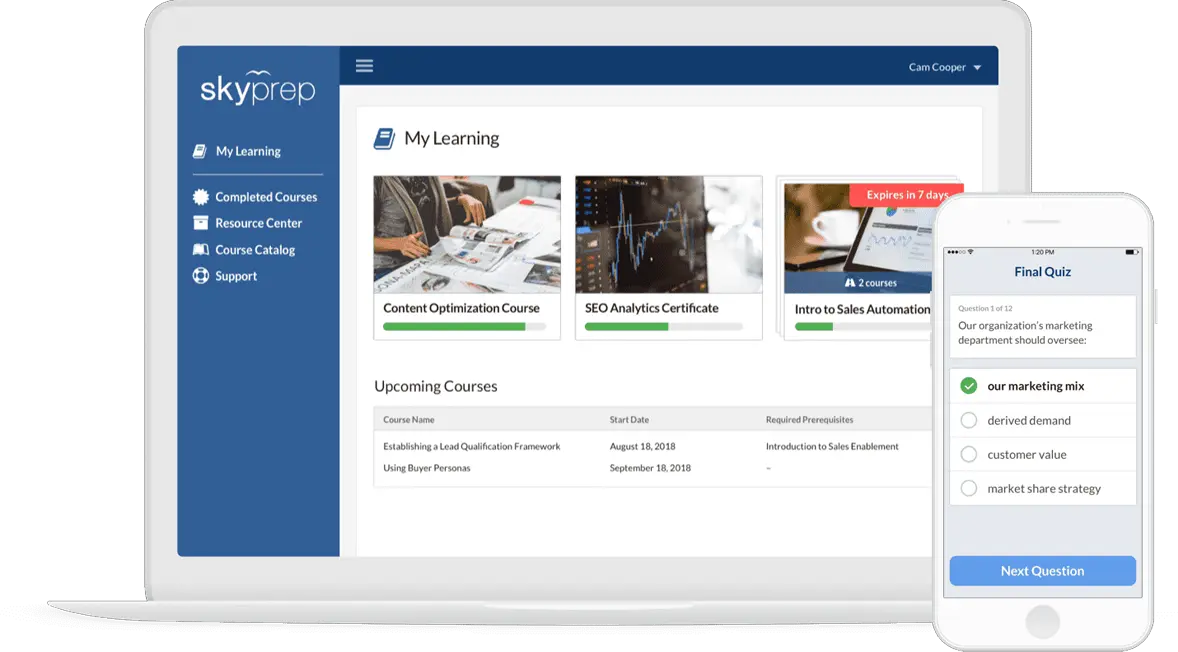Image resolution: width=1178 pixels, height=652 pixels.
Task: Select the 'derived demand' radio option
Action: coord(968,420)
